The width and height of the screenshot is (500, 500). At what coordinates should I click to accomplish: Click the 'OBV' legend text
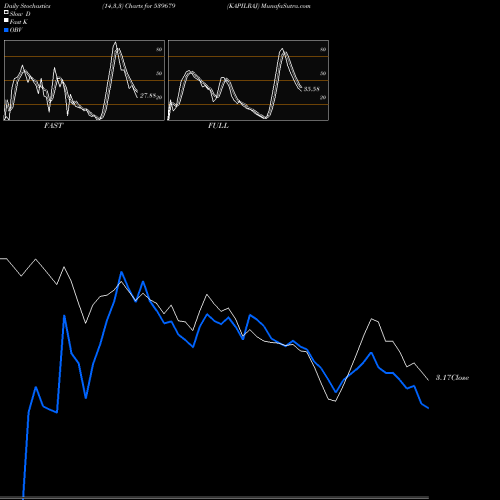click(16, 30)
